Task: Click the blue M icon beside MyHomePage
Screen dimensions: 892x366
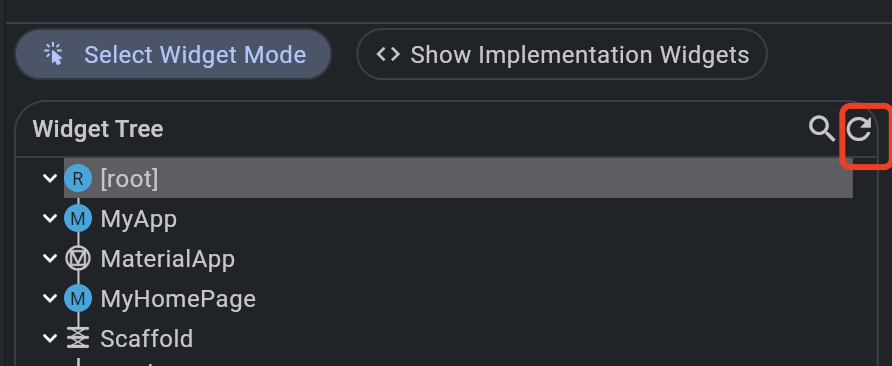Action: point(78,298)
